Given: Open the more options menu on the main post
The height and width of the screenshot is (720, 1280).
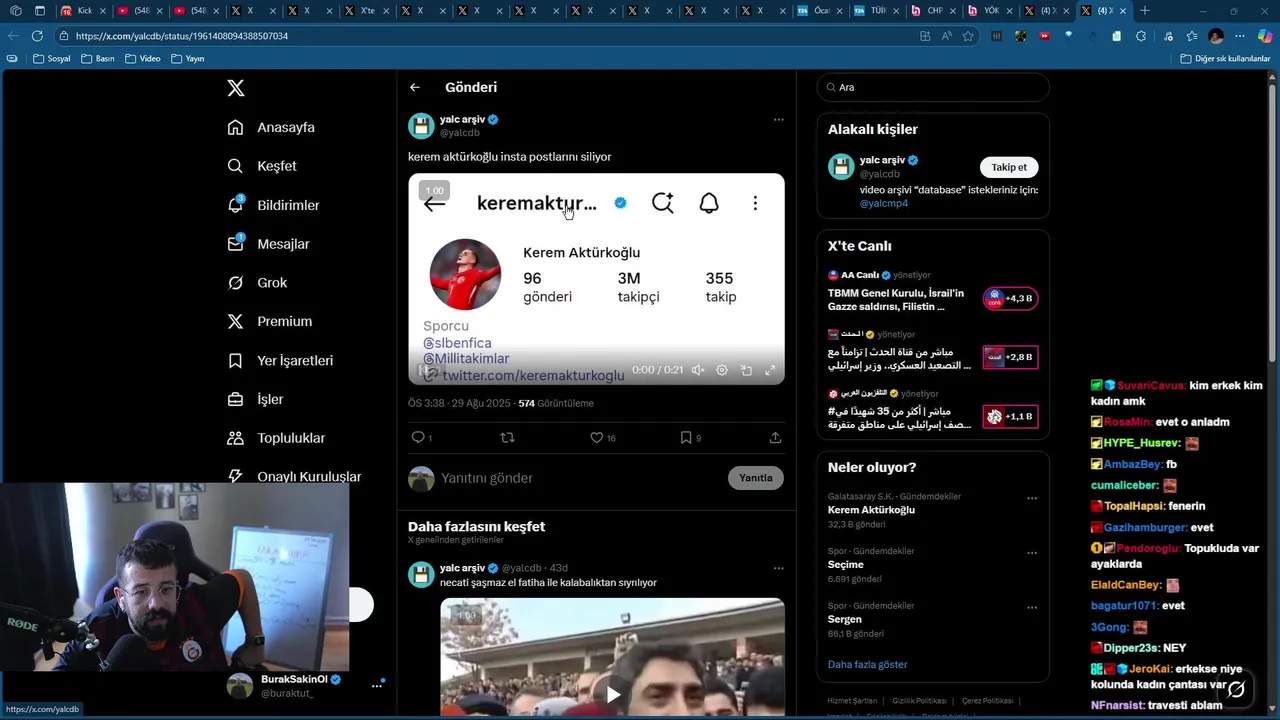Looking at the screenshot, I should (778, 119).
